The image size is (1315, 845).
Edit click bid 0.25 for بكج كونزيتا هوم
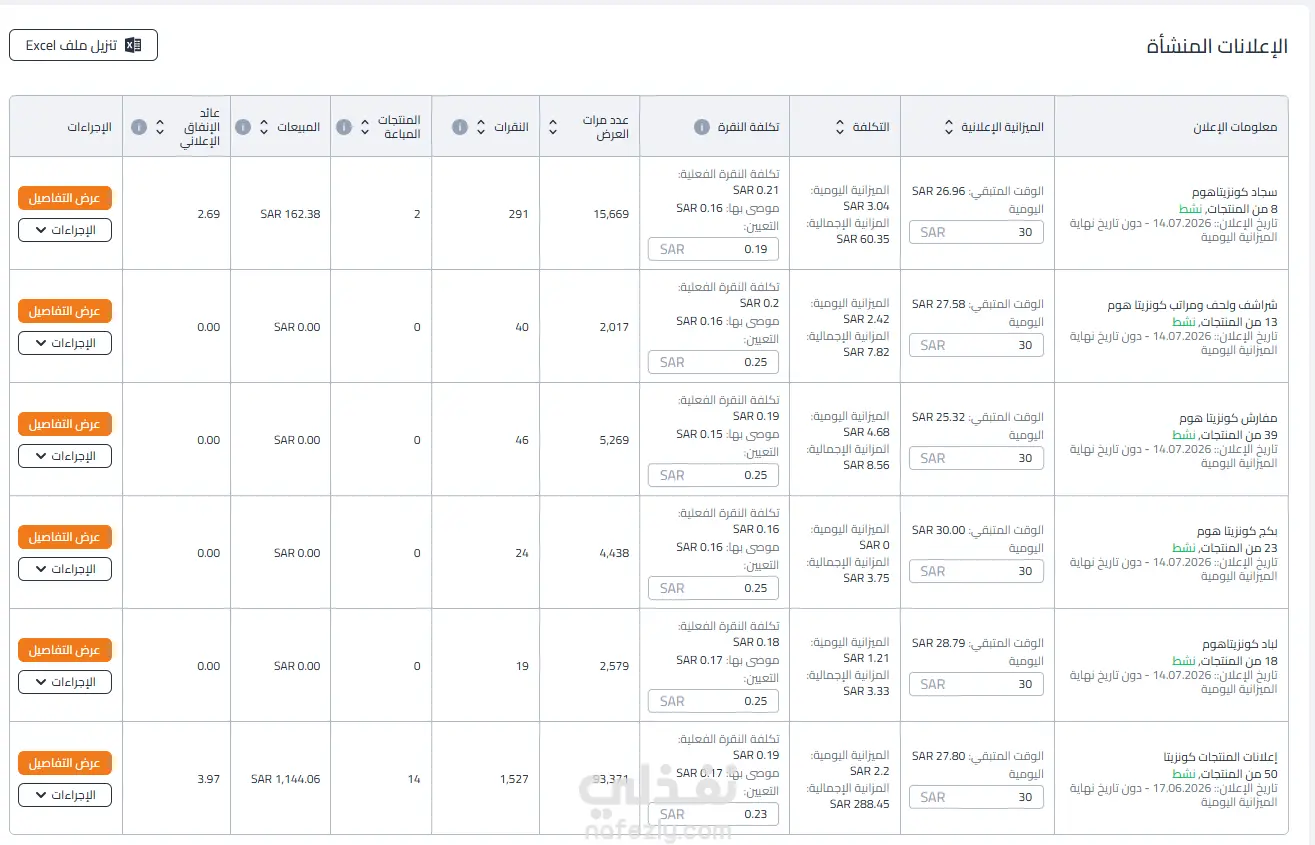pyautogui.click(x=713, y=588)
